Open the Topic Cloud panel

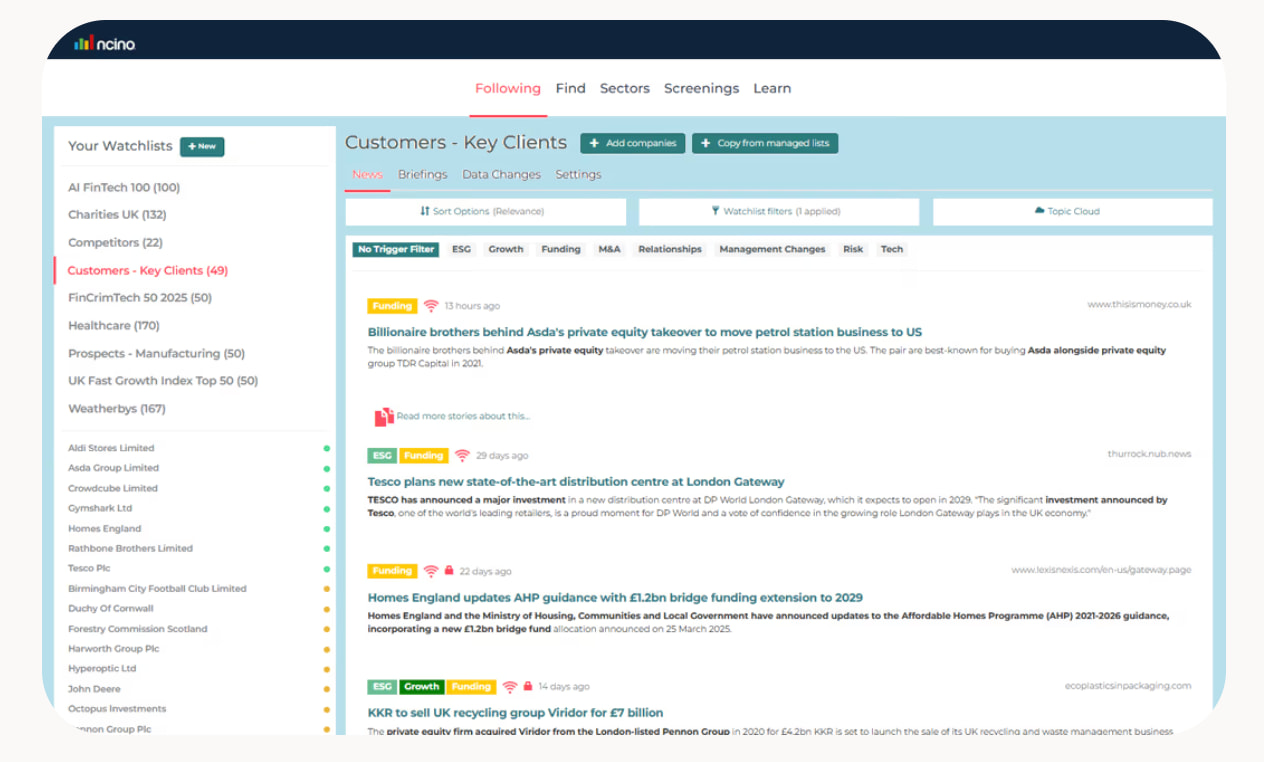pyautogui.click(x=1072, y=211)
